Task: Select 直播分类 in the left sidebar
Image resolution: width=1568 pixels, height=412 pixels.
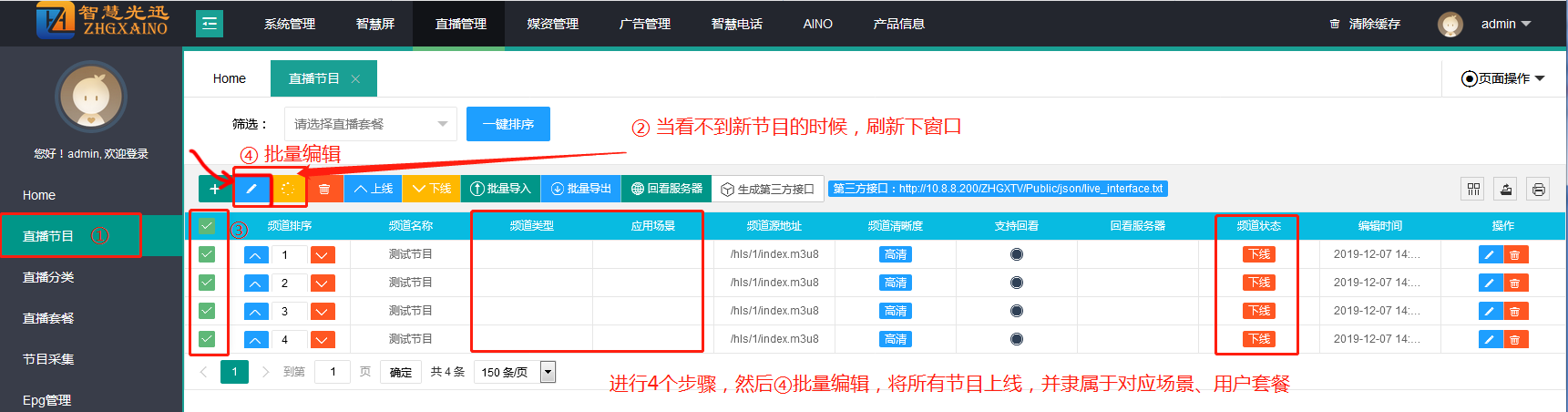Action: pos(48,277)
